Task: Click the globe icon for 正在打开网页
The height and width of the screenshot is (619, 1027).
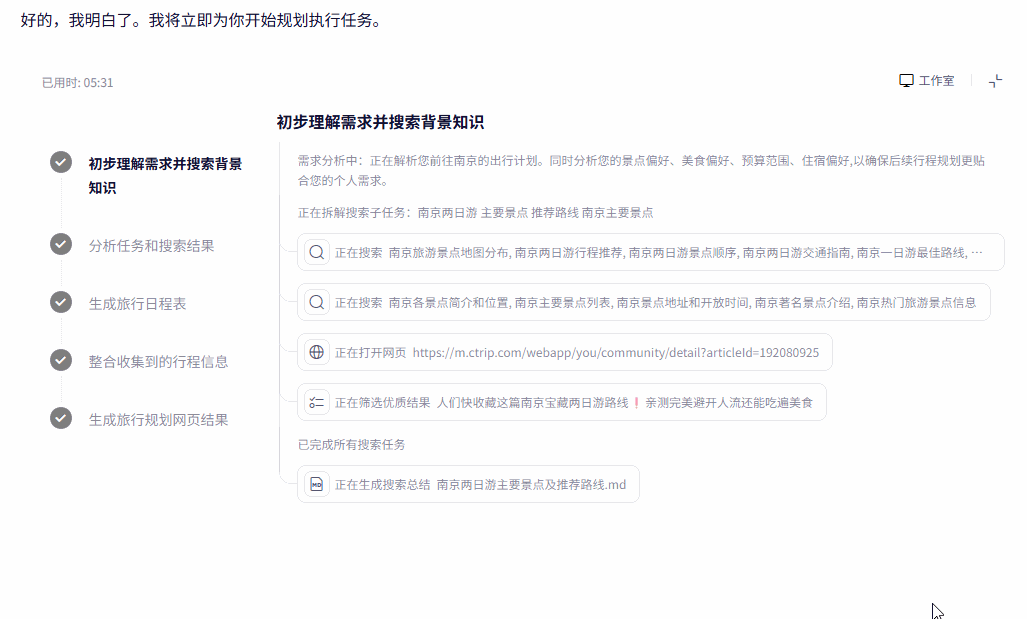Action: tap(317, 352)
